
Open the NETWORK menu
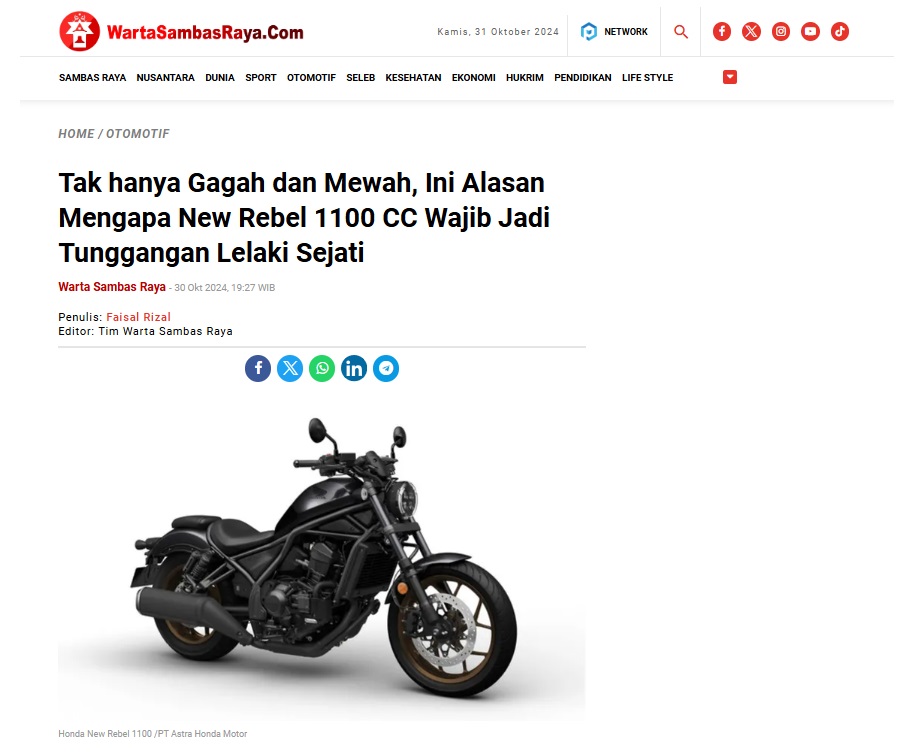pos(613,31)
